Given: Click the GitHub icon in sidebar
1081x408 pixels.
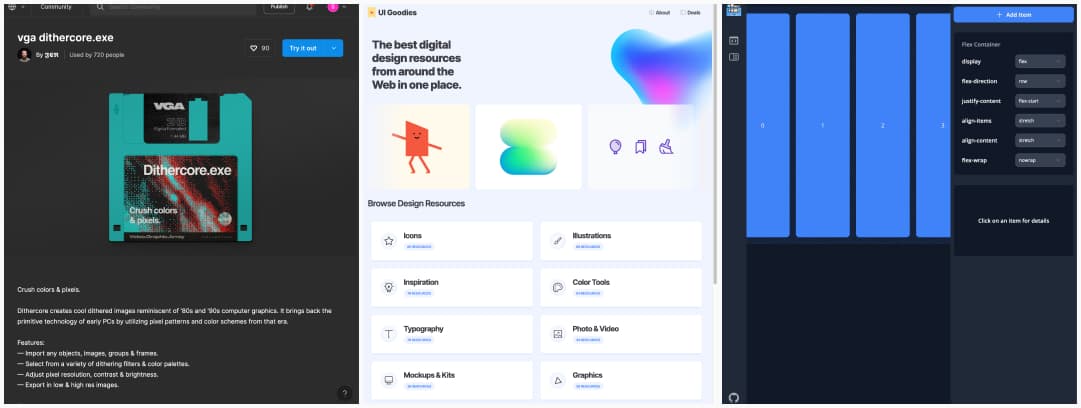Looking at the screenshot, I should pyautogui.click(x=734, y=398).
